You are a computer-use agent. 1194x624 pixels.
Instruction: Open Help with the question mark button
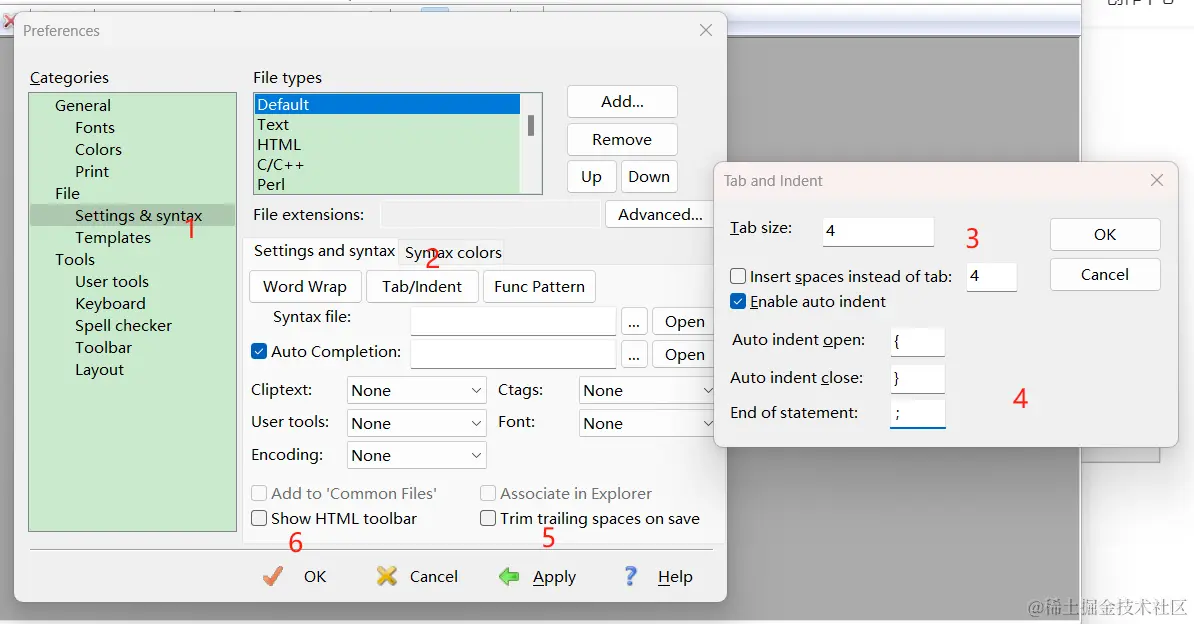click(x=657, y=576)
